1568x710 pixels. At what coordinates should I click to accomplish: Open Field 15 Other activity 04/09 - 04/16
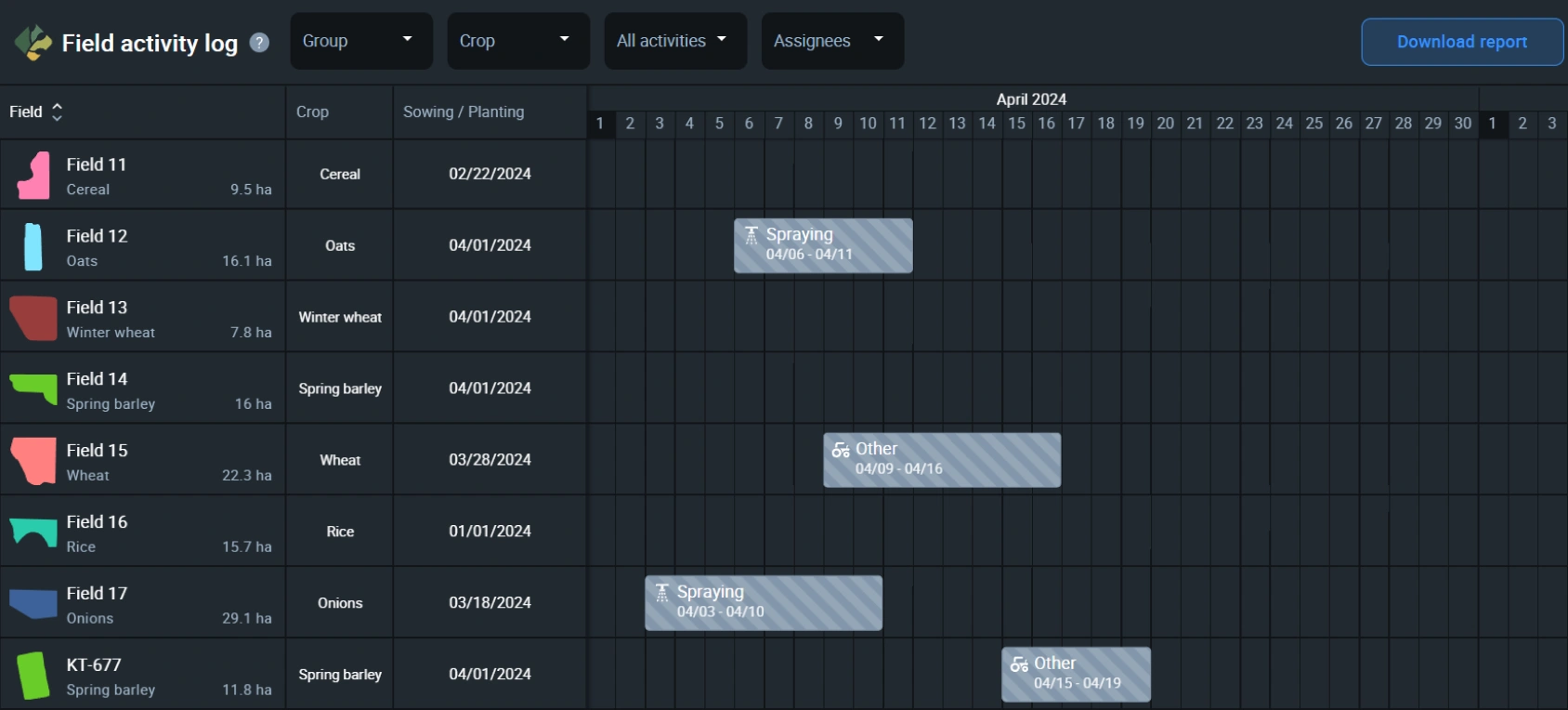pyautogui.click(x=941, y=460)
